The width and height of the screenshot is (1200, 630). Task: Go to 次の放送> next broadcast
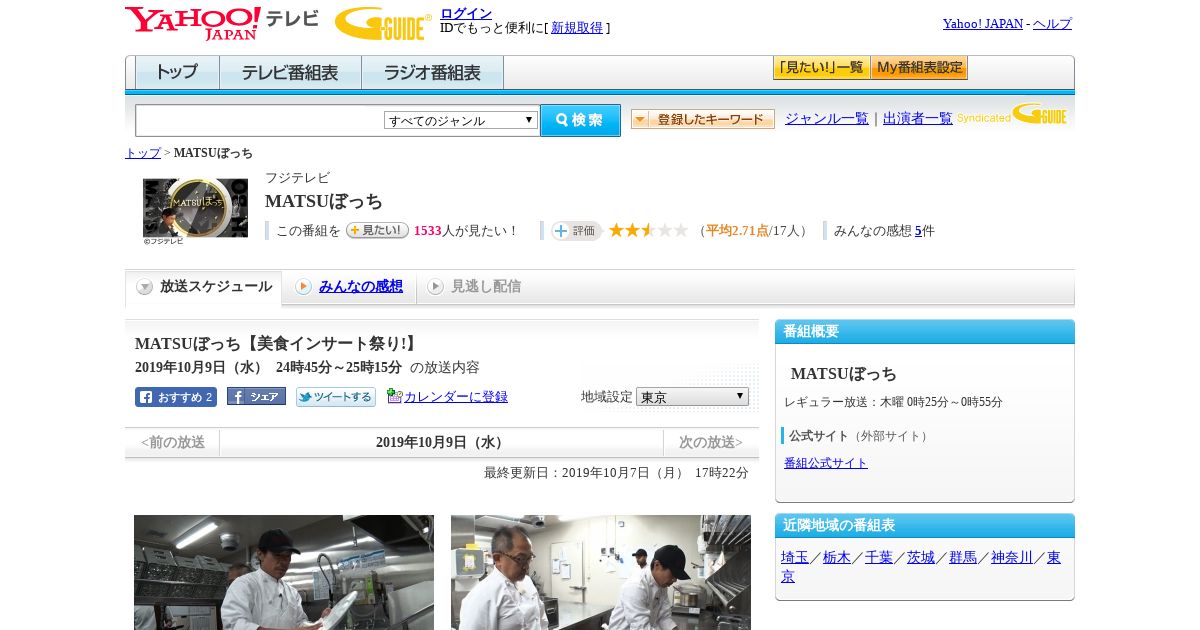click(x=711, y=442)
